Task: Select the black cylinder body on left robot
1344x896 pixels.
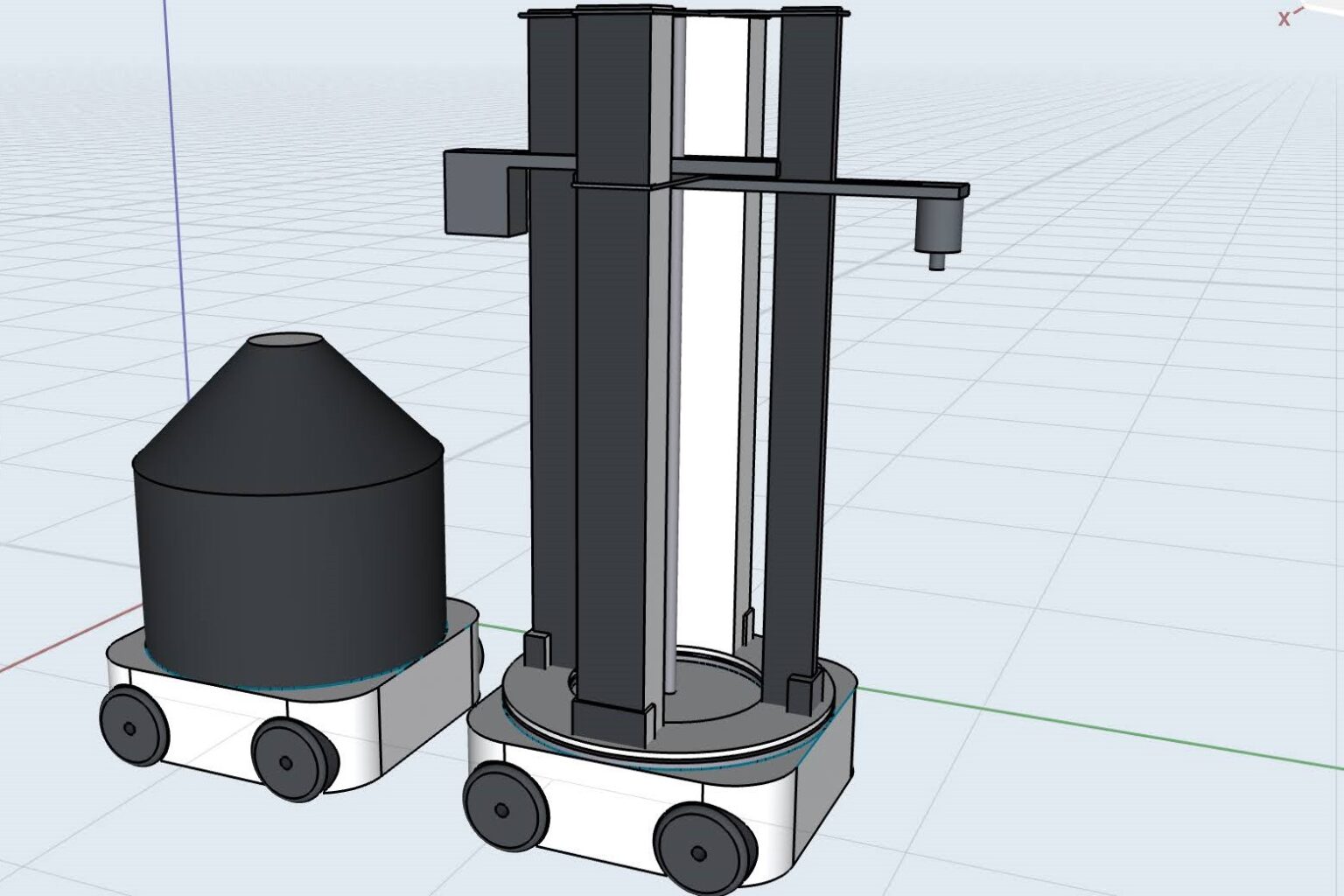Action: 289,560
